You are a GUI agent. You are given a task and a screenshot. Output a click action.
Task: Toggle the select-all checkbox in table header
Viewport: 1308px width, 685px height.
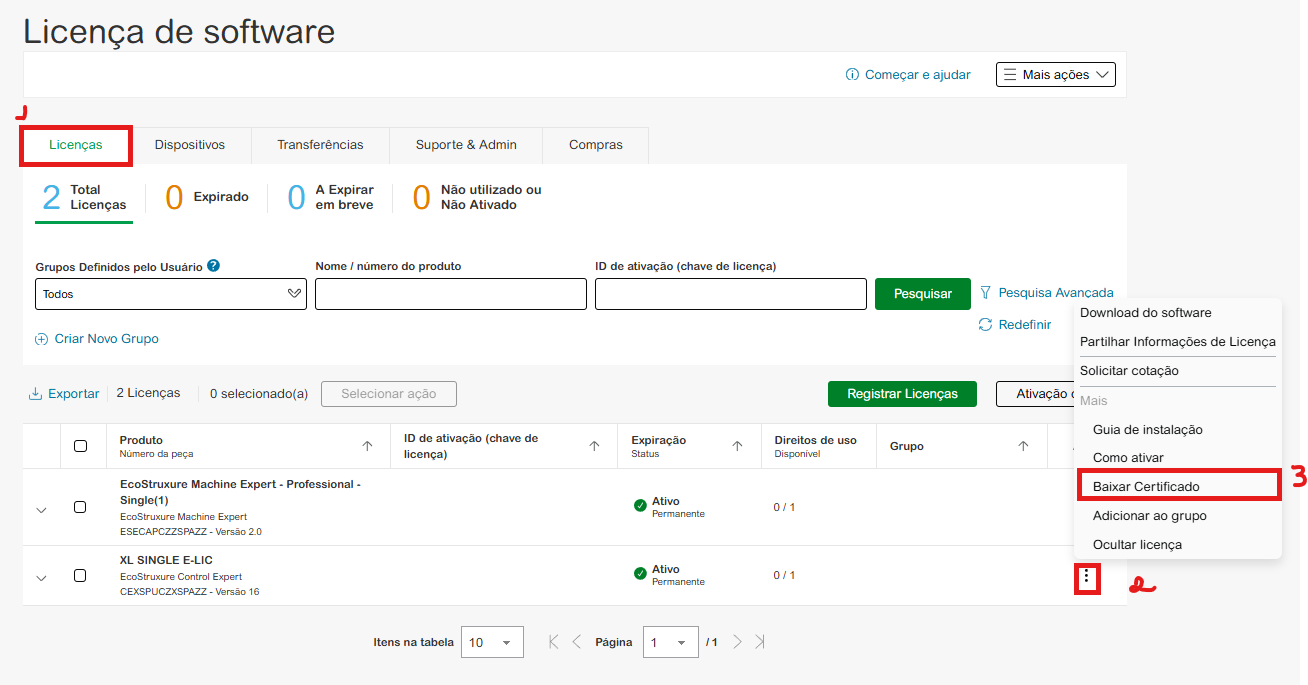(80, 446)
